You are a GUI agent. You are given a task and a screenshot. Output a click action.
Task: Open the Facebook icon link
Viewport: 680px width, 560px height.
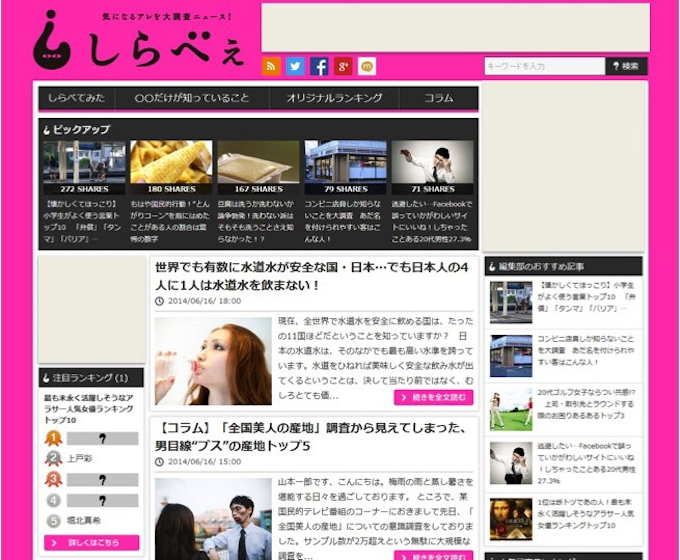coord(319,66)
